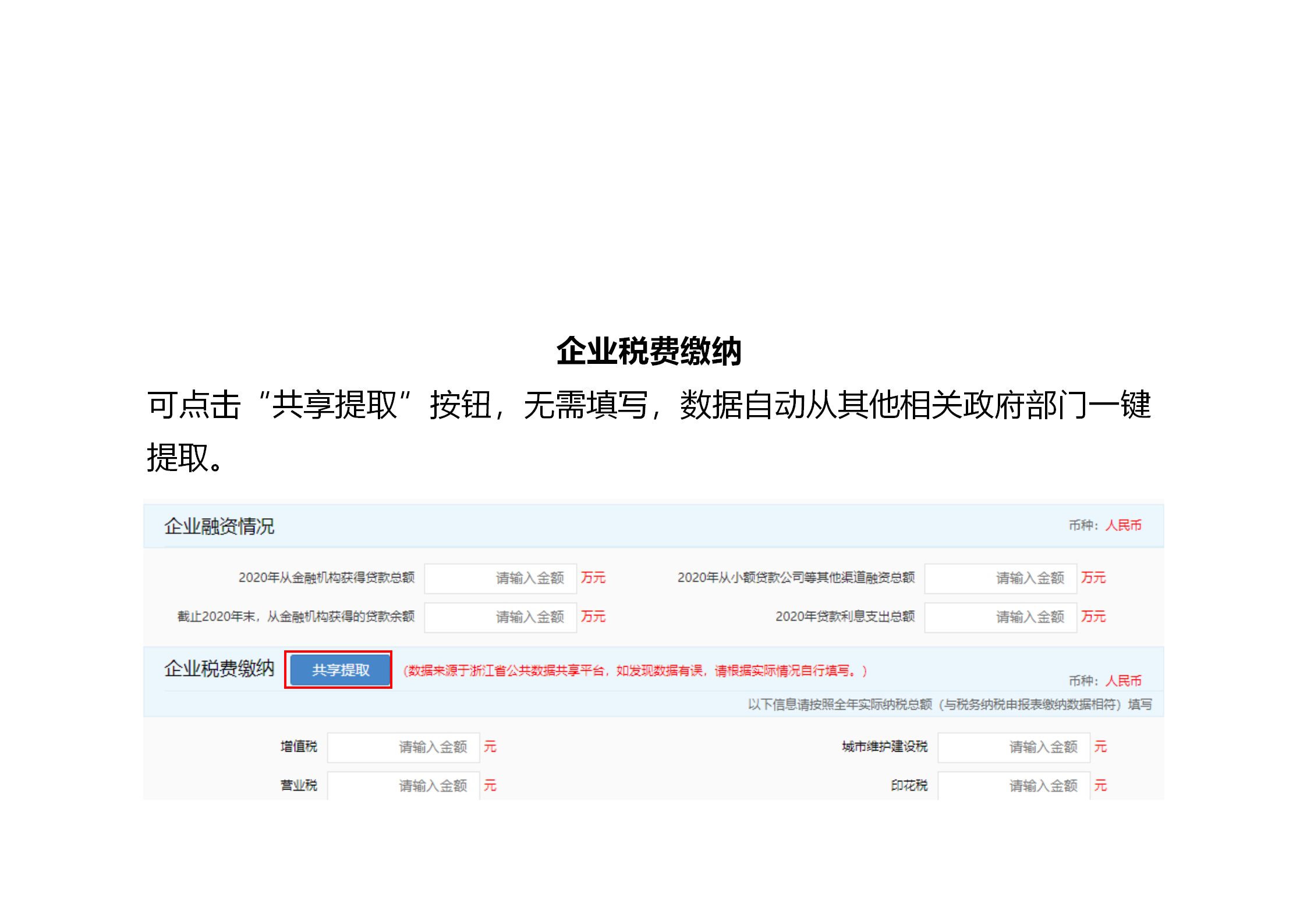This screenshot has width=1307, height=924.
Task: Click the 增值税 amount input field
Action: click(403, 747)
